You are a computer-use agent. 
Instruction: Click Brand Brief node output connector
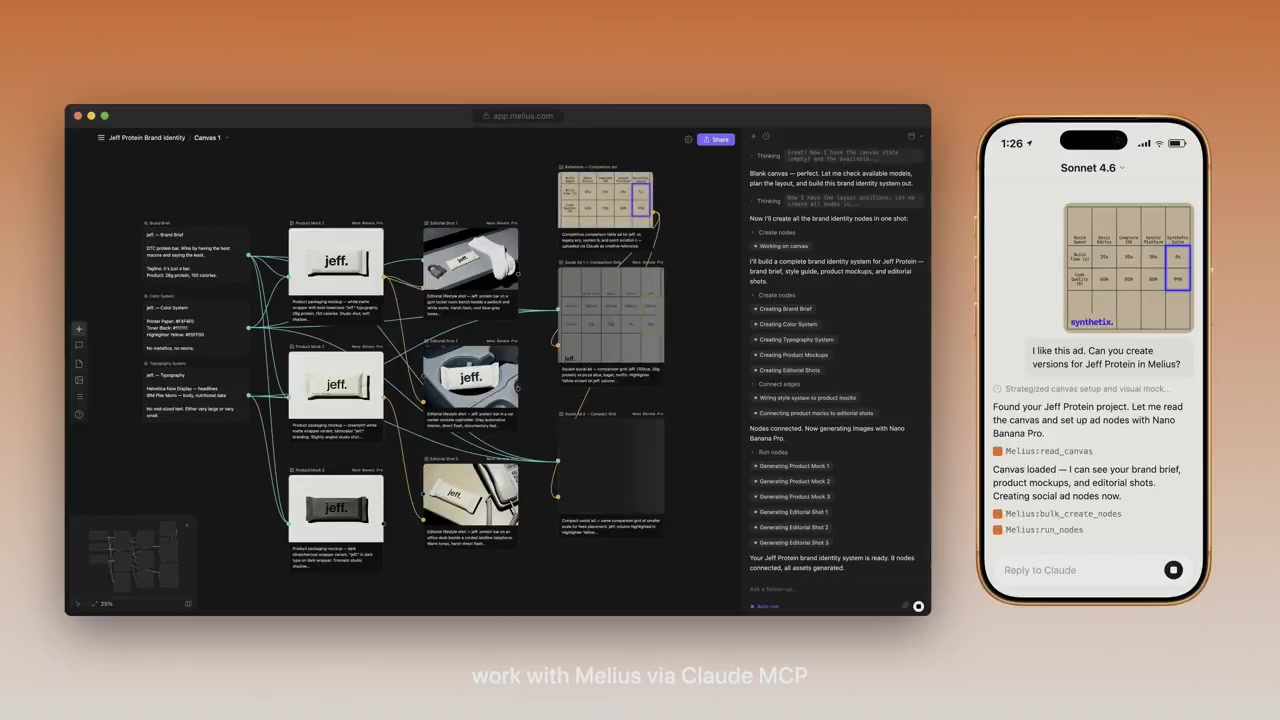coord(249,256)
